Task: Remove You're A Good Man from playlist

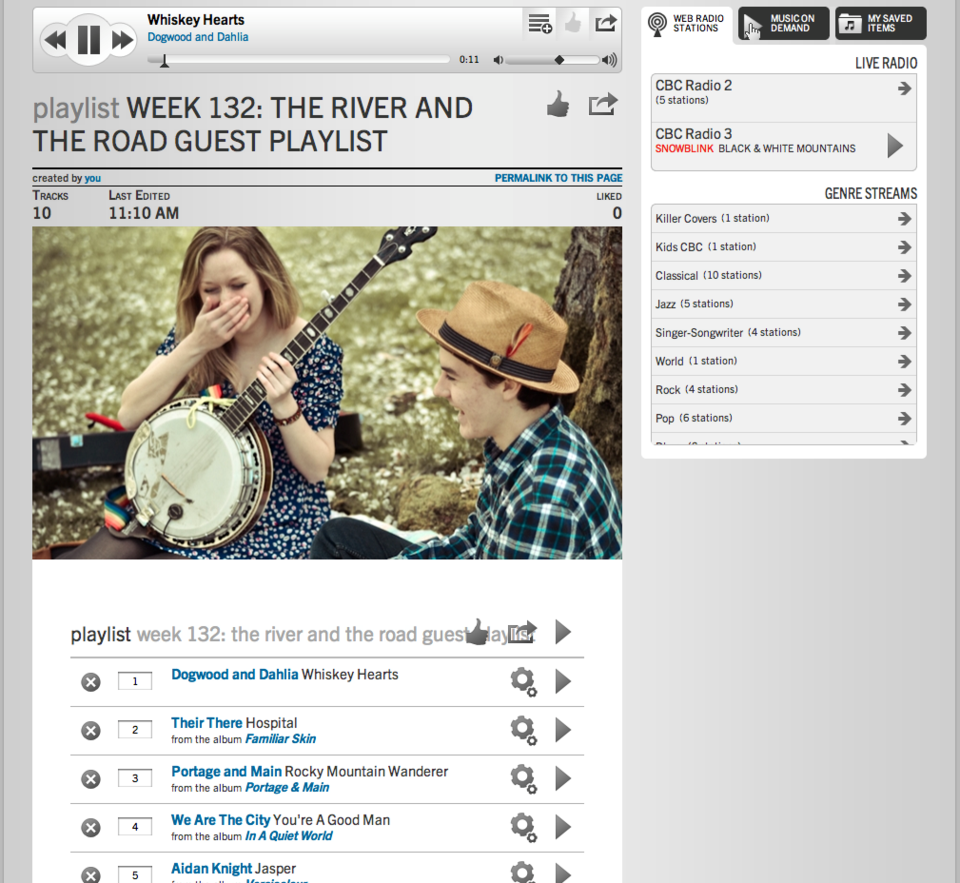Action: pos(91,827)
